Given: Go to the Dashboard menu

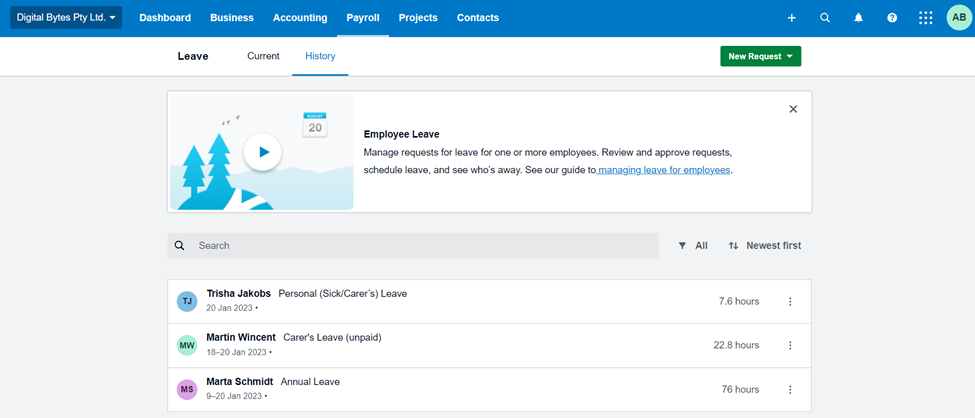Looking at the screenshot, I should click(165, 18).
